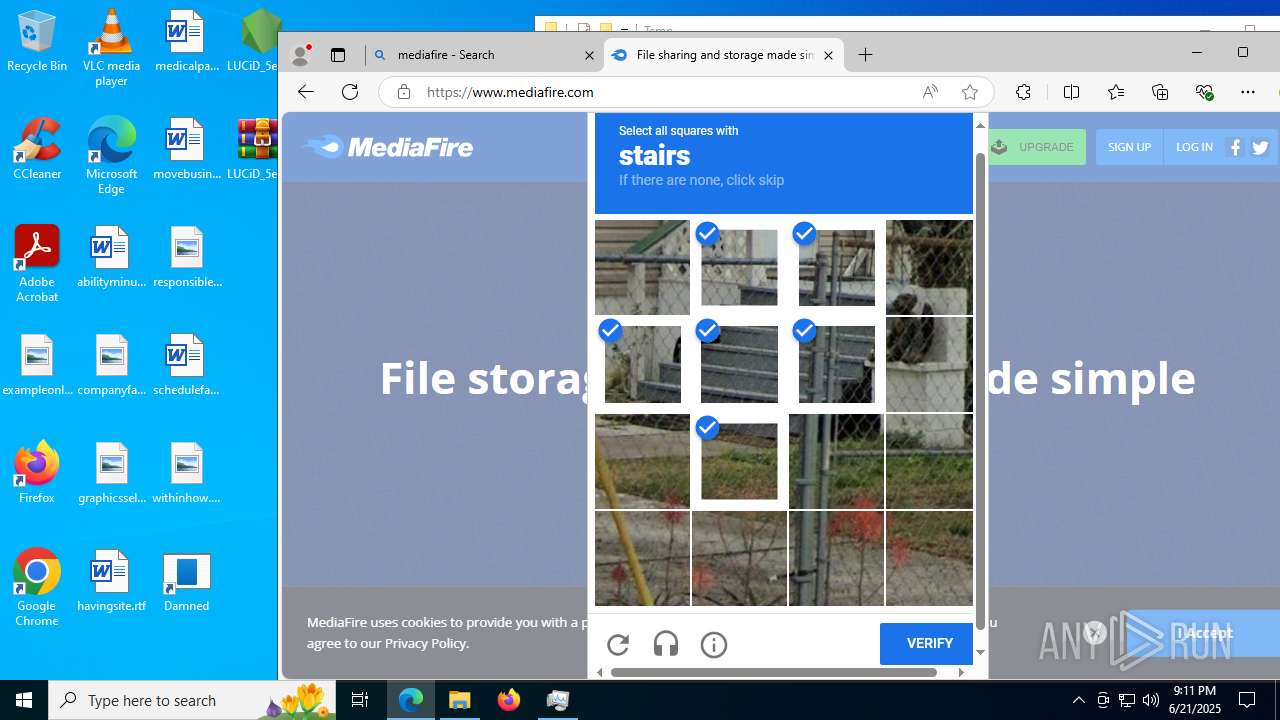Select the first-row first-column captcha tile
The width and height of the screenshot is (1280, 720).
pos(642,267)
